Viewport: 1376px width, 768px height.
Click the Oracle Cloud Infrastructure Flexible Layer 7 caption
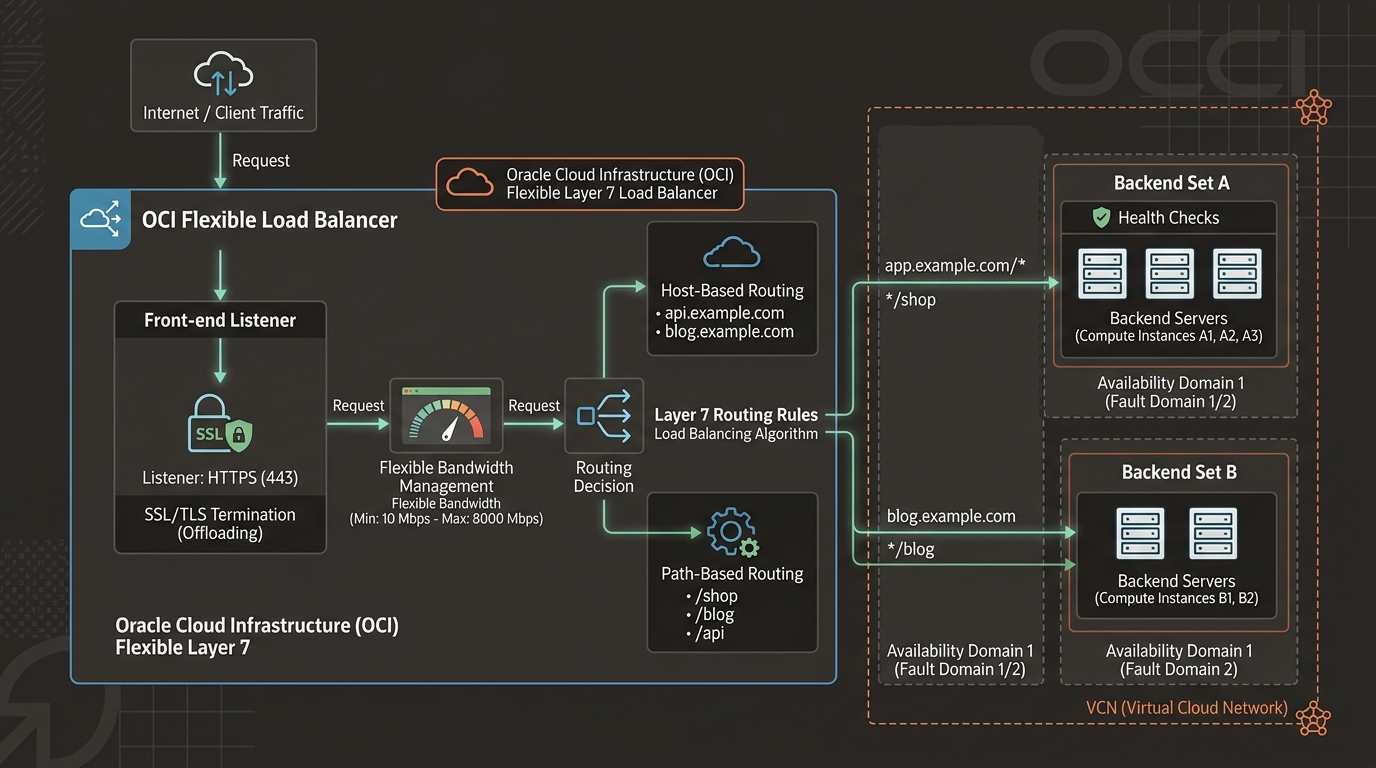click(x=257, y=636)
